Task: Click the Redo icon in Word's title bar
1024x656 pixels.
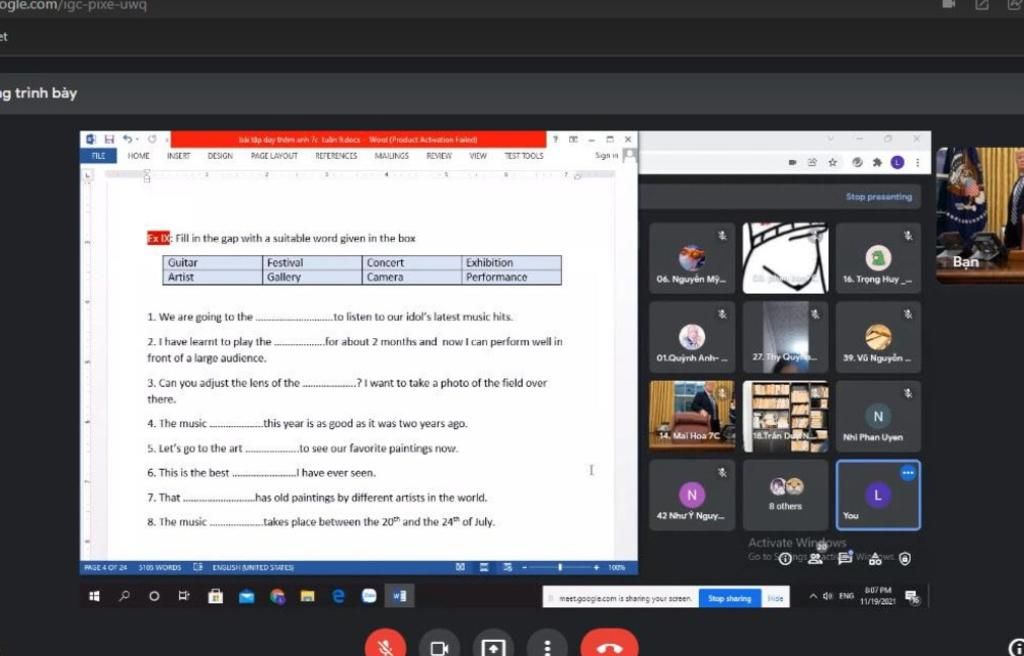Action: point(152,139)
